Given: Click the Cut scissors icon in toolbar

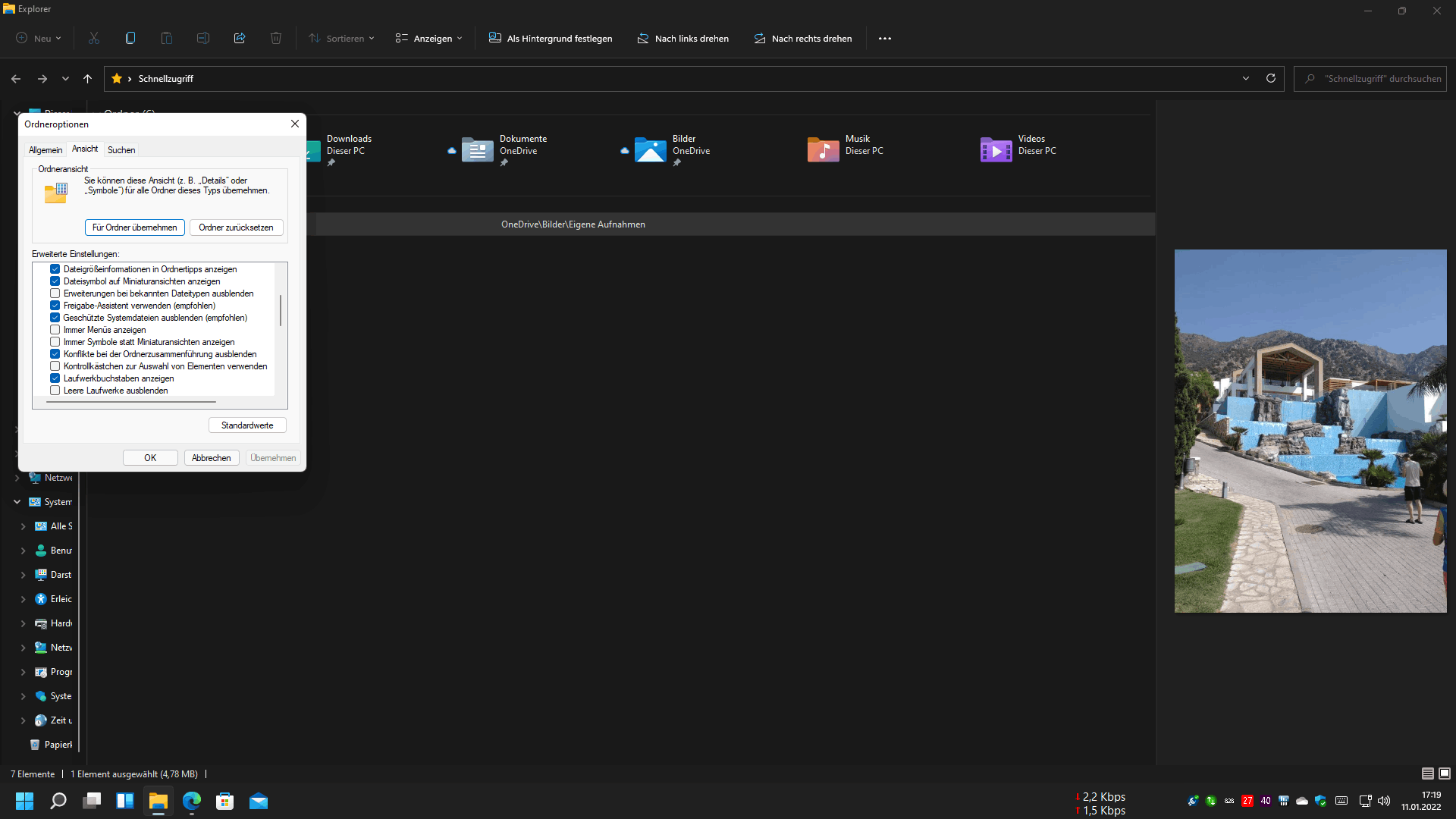Looking at the screenshot, I should [94, 38].
